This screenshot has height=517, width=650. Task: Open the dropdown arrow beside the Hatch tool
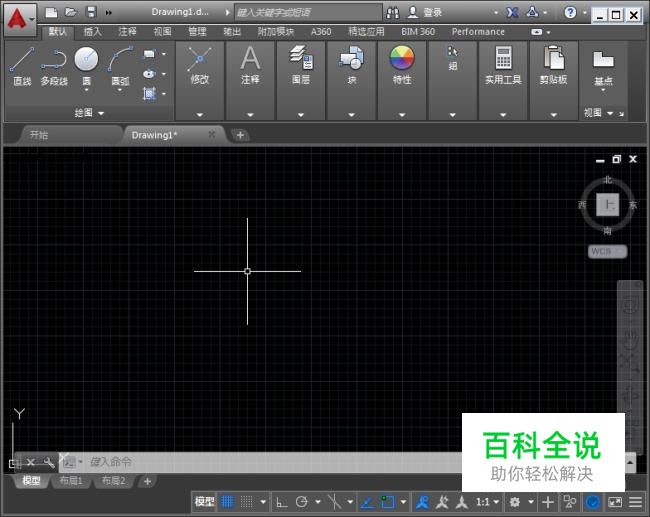tap(164, 94)
